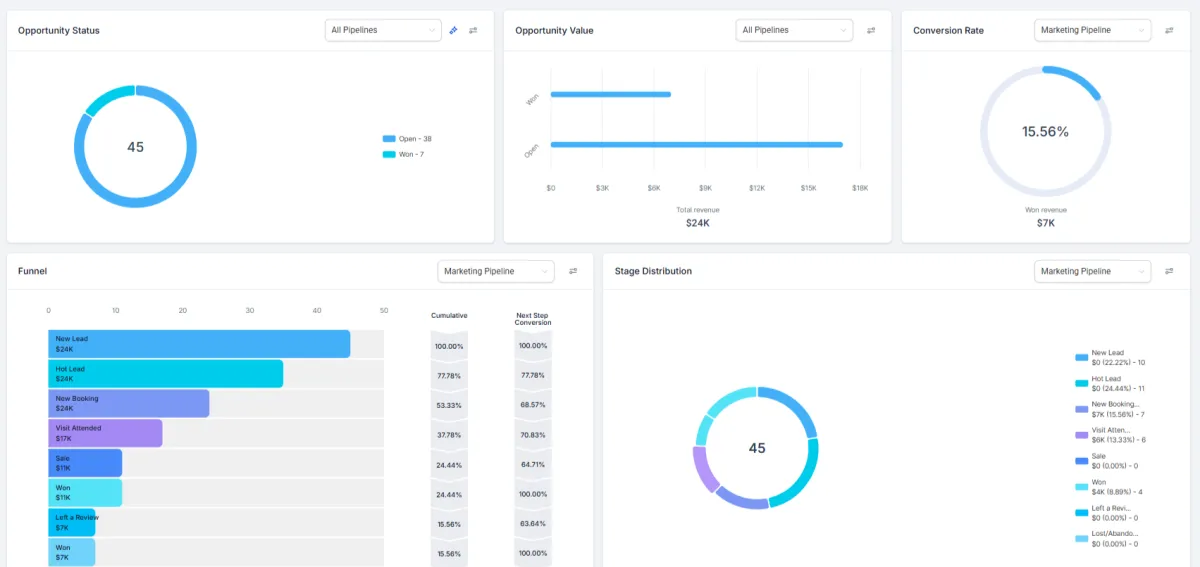The width and height of the screenshot is (1200, 567).
Task: Click the Funnel card title
Action: coord(32,271)
